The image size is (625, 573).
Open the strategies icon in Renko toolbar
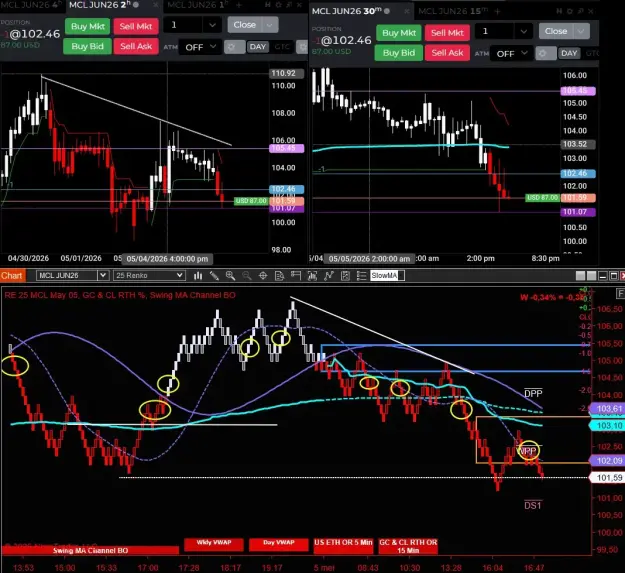(x=345, y=275)
